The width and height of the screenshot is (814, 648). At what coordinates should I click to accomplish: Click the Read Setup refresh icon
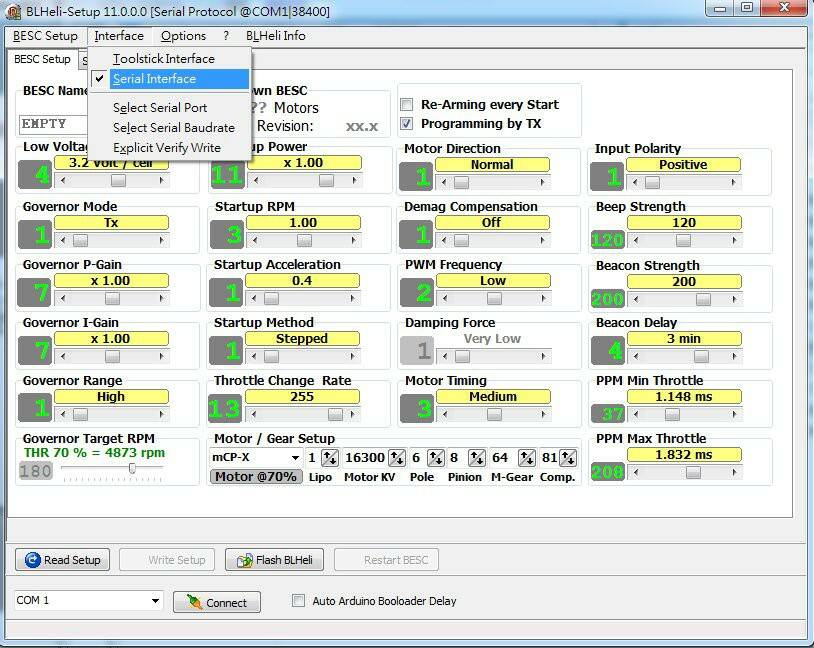coord(33,560)
